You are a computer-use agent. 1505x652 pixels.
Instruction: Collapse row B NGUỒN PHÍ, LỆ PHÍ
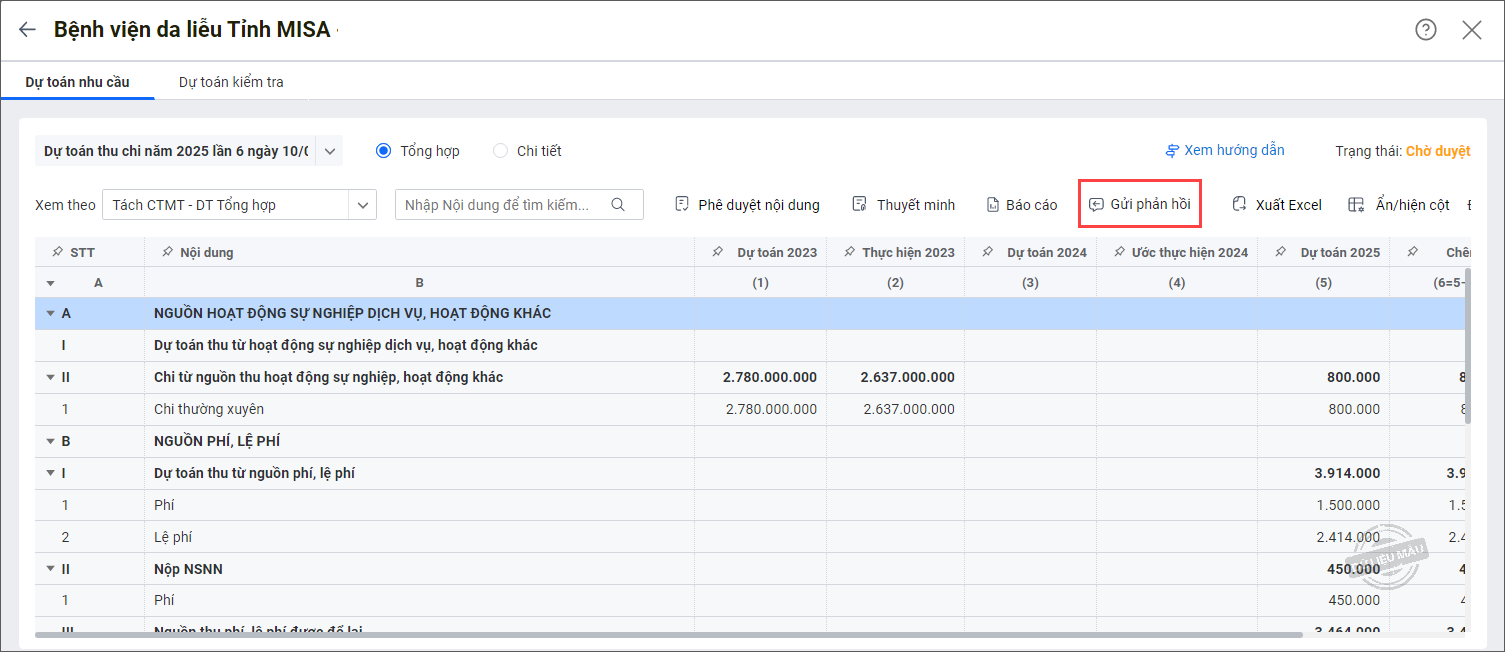click(50, 441)
